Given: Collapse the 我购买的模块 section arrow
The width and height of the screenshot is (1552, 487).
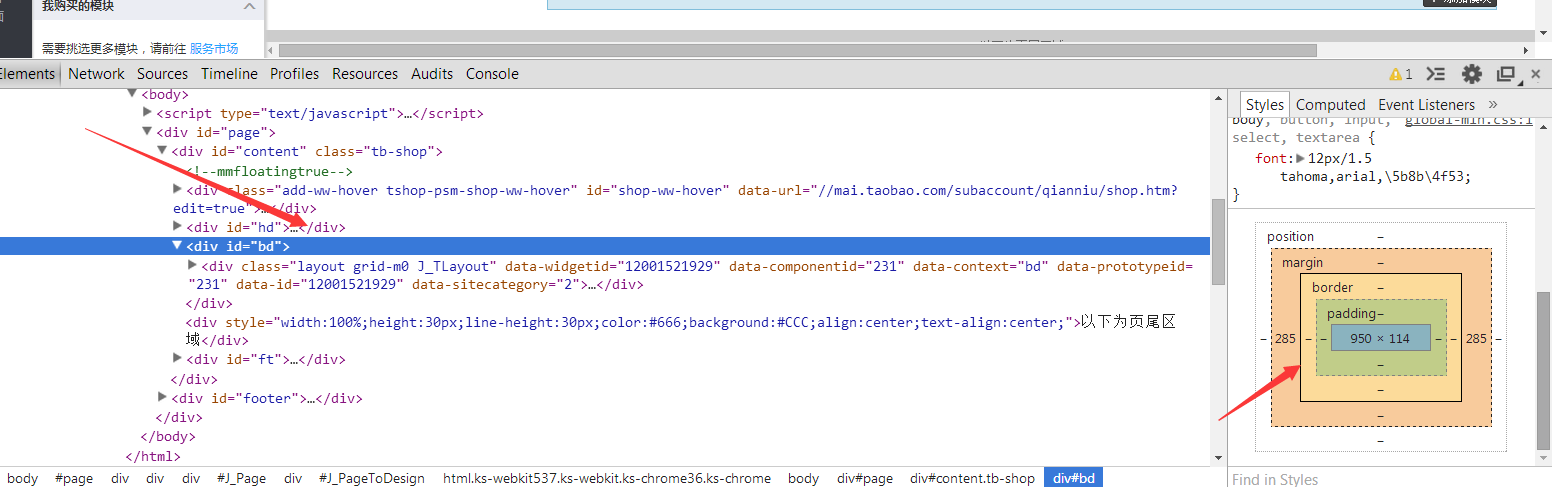Looking at the screenshot, I should point(249,7).
